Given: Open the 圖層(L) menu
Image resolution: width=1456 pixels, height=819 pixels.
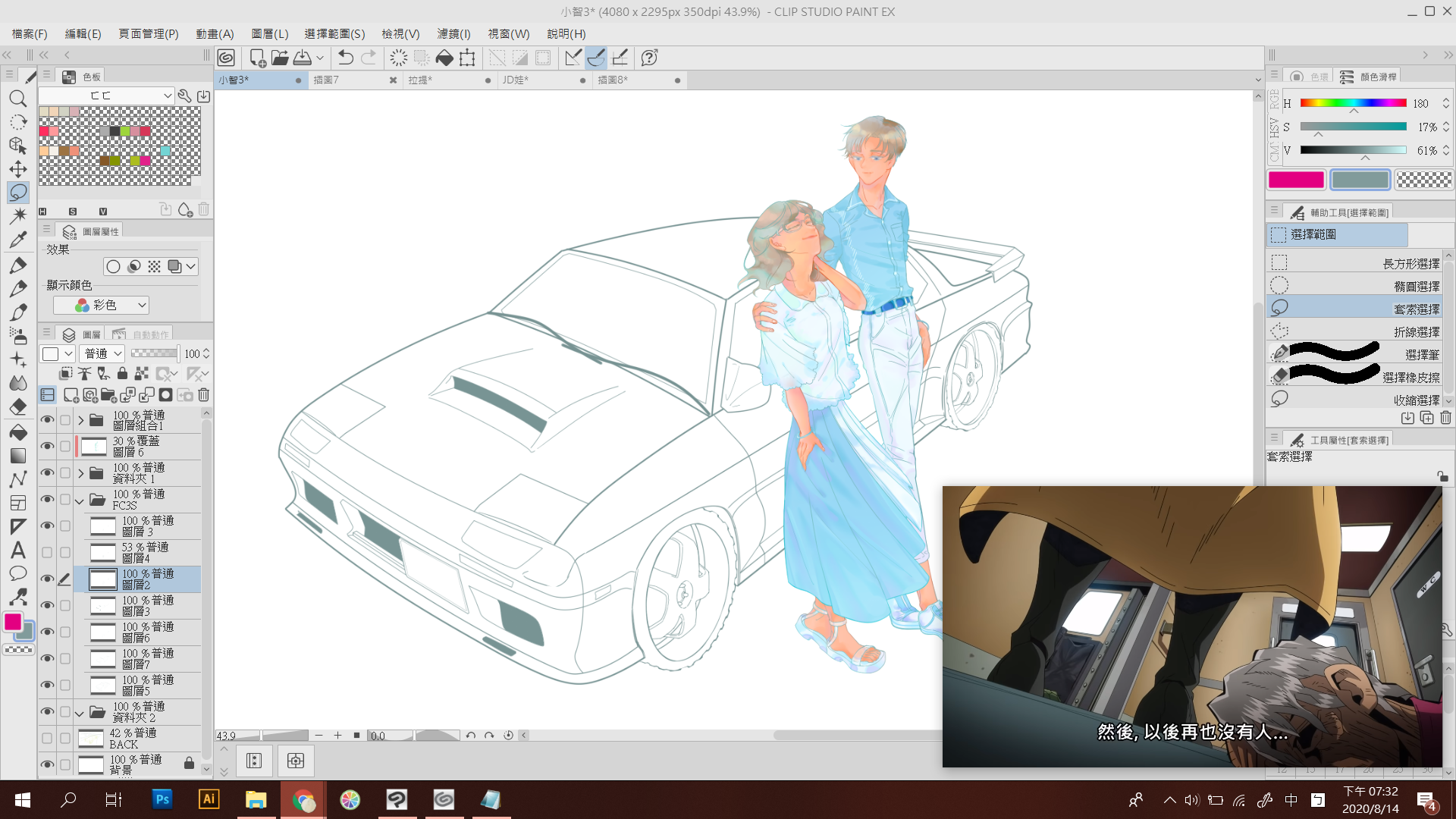Looking at the screenshot, I should (x=270, y=33).
